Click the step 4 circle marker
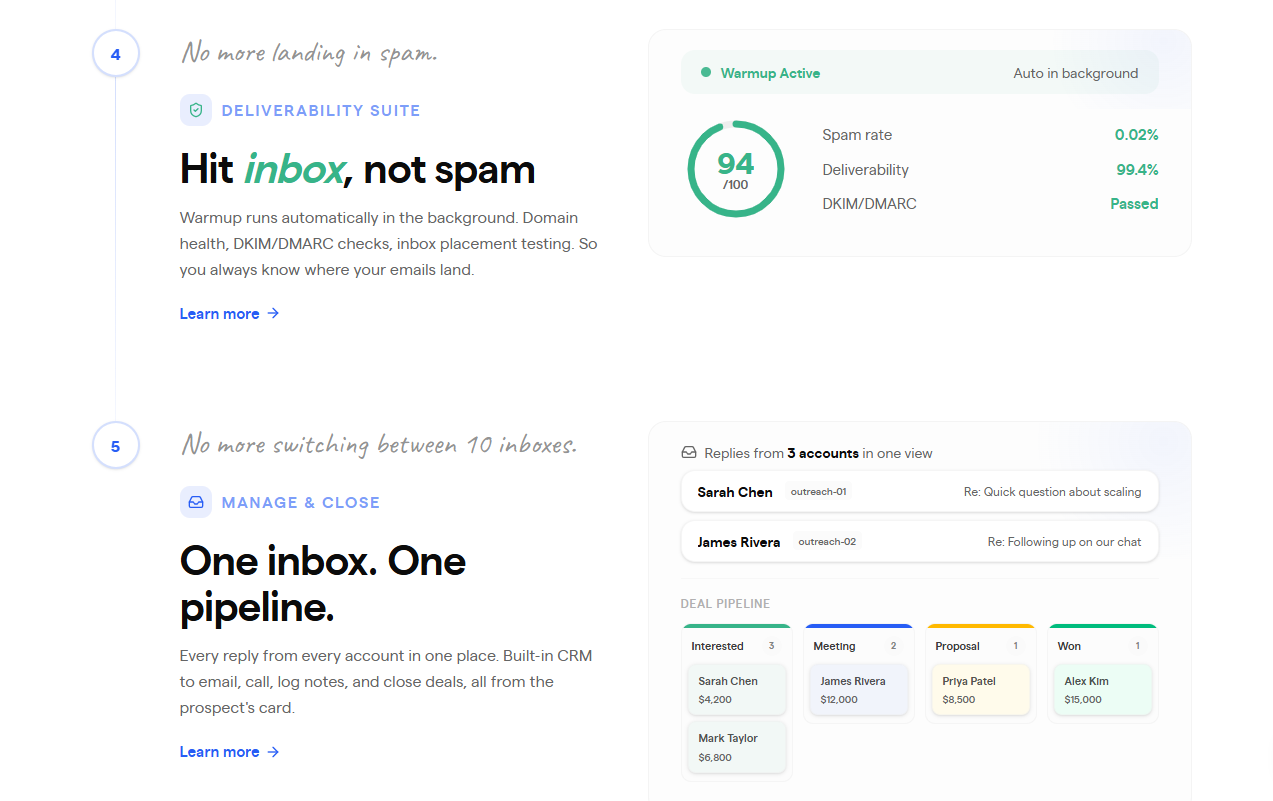 [115, 54]
